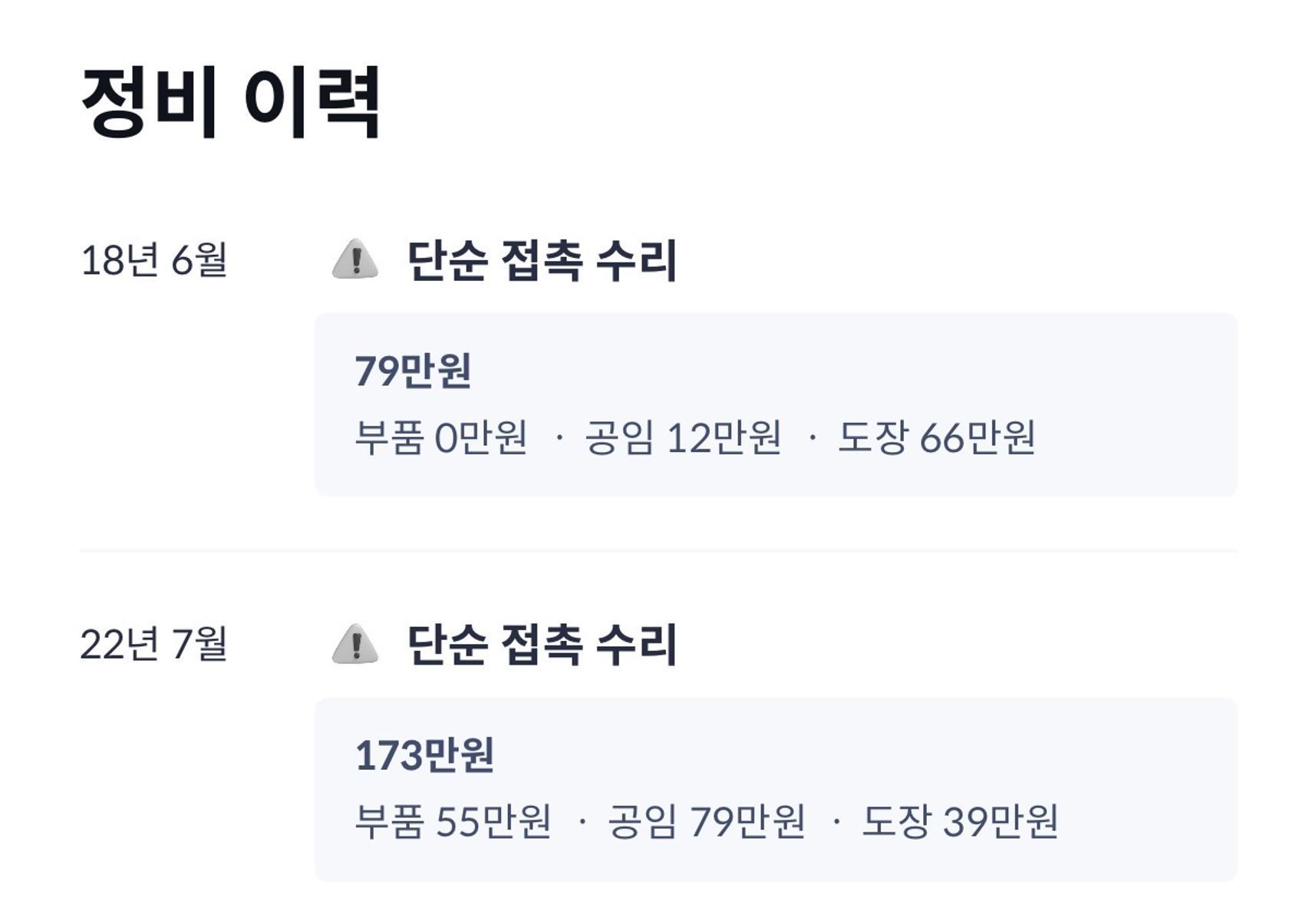Click the 공임 79만원 labor cost

706,821
